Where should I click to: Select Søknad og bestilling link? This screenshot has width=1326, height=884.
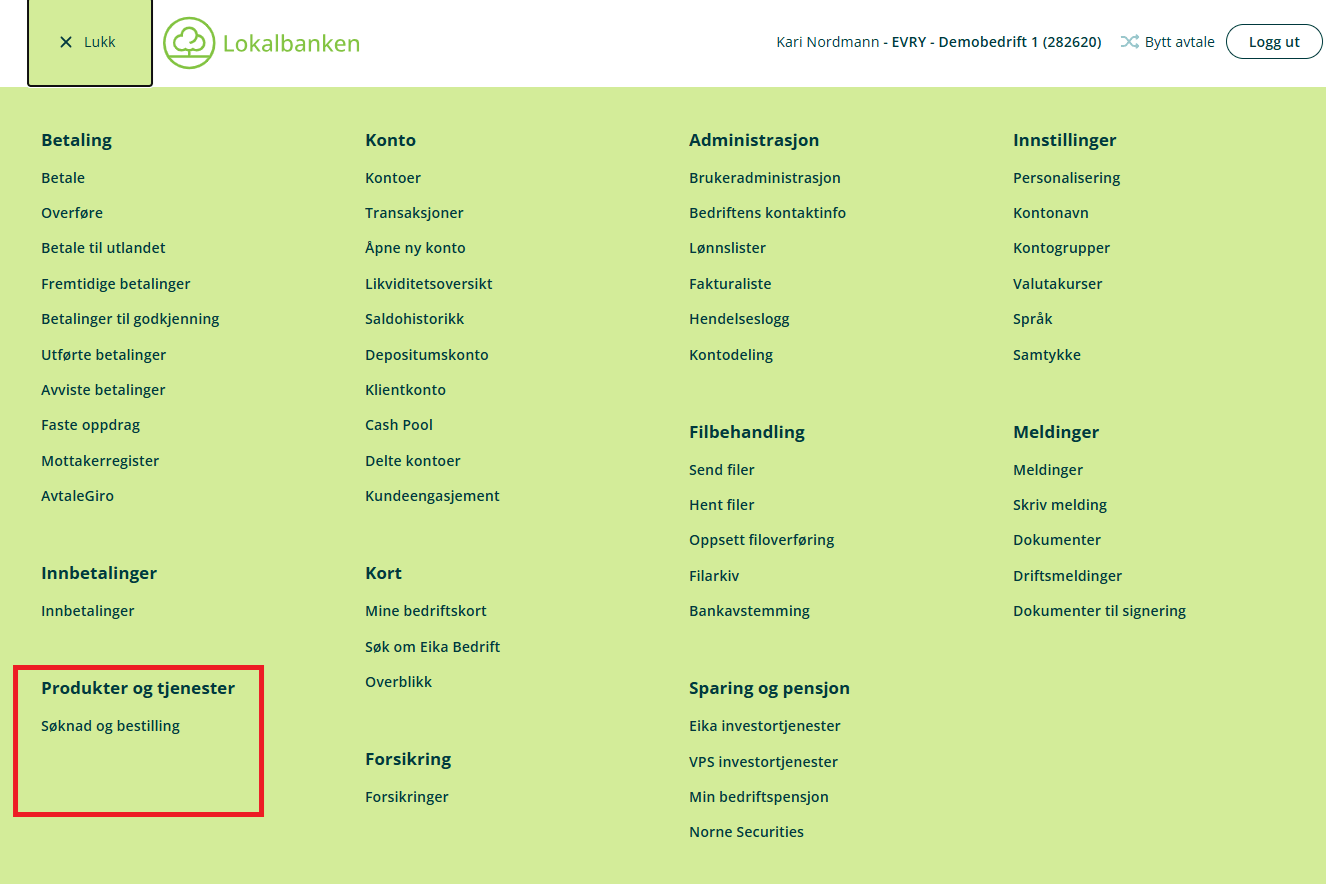(110, 726)
